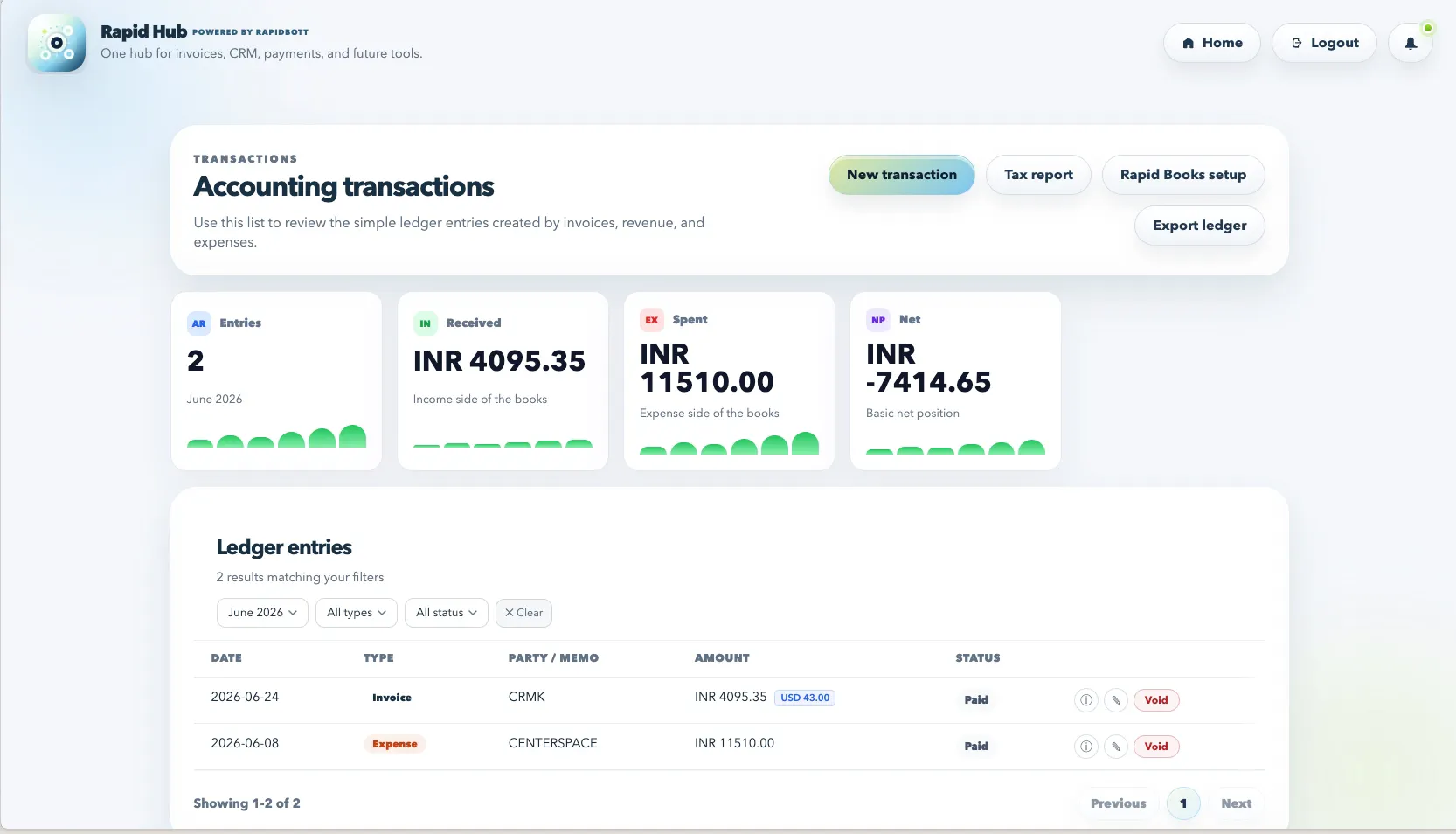Click the CENTERSPACE party name
The height and width of the screenshot is (834, 1456).
point(553,743)
